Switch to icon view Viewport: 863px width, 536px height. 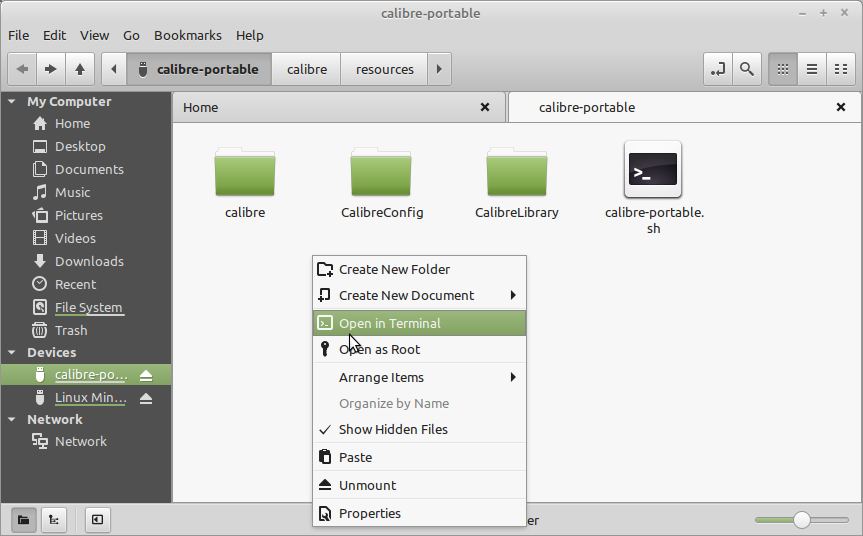pos(783,69)
